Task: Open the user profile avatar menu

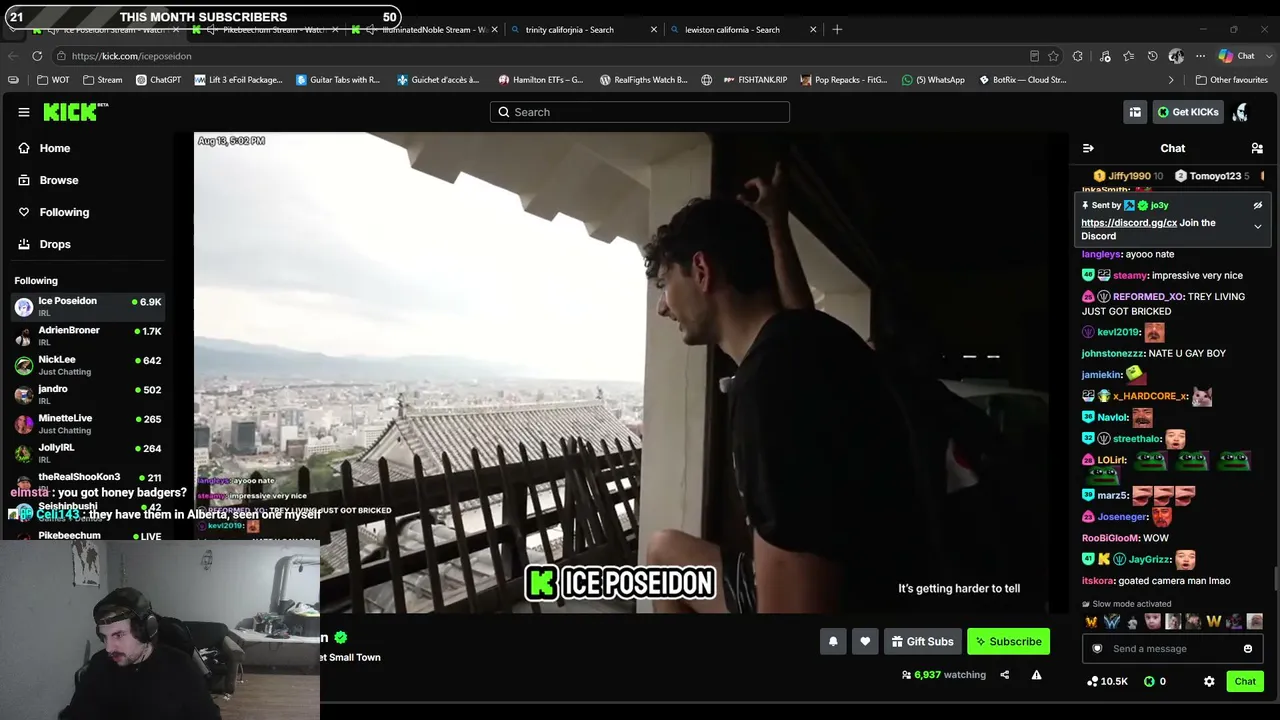Action: pos(1241,112)
